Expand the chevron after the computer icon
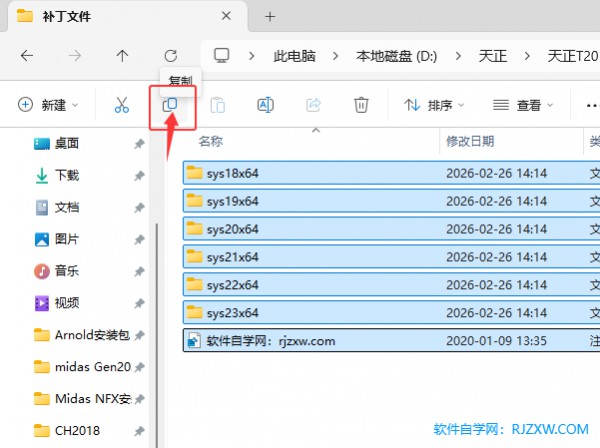The height and width of the screenshot is (448, 600). (251, 56)
